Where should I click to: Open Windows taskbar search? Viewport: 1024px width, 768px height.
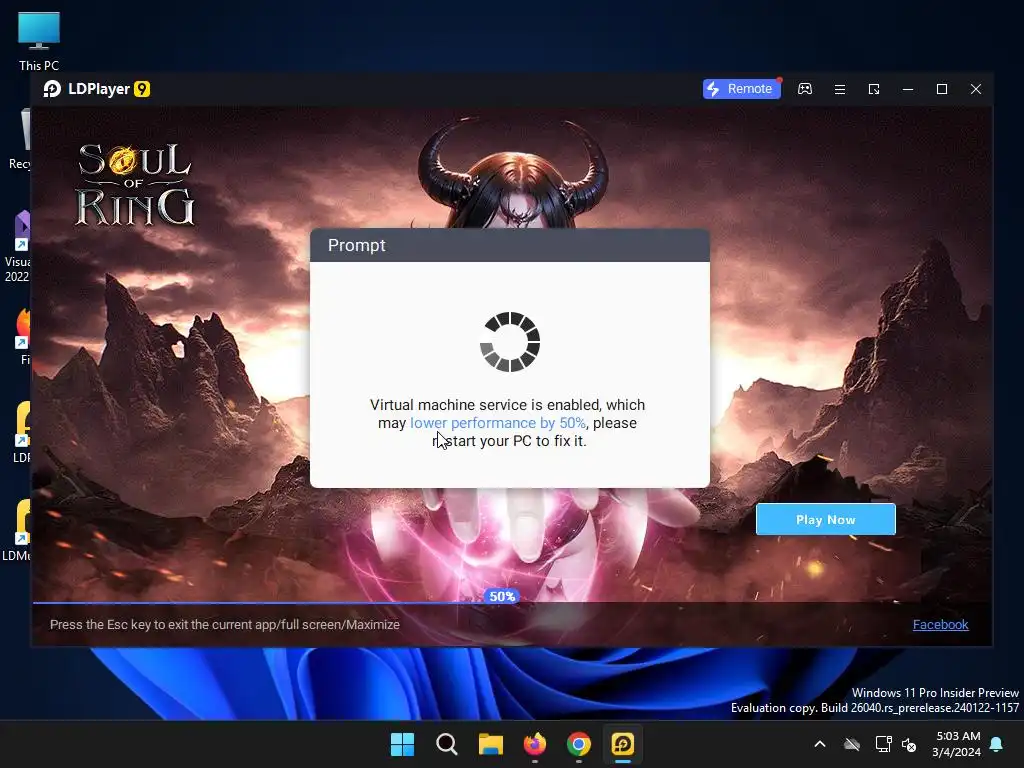[x=447, y=744]
